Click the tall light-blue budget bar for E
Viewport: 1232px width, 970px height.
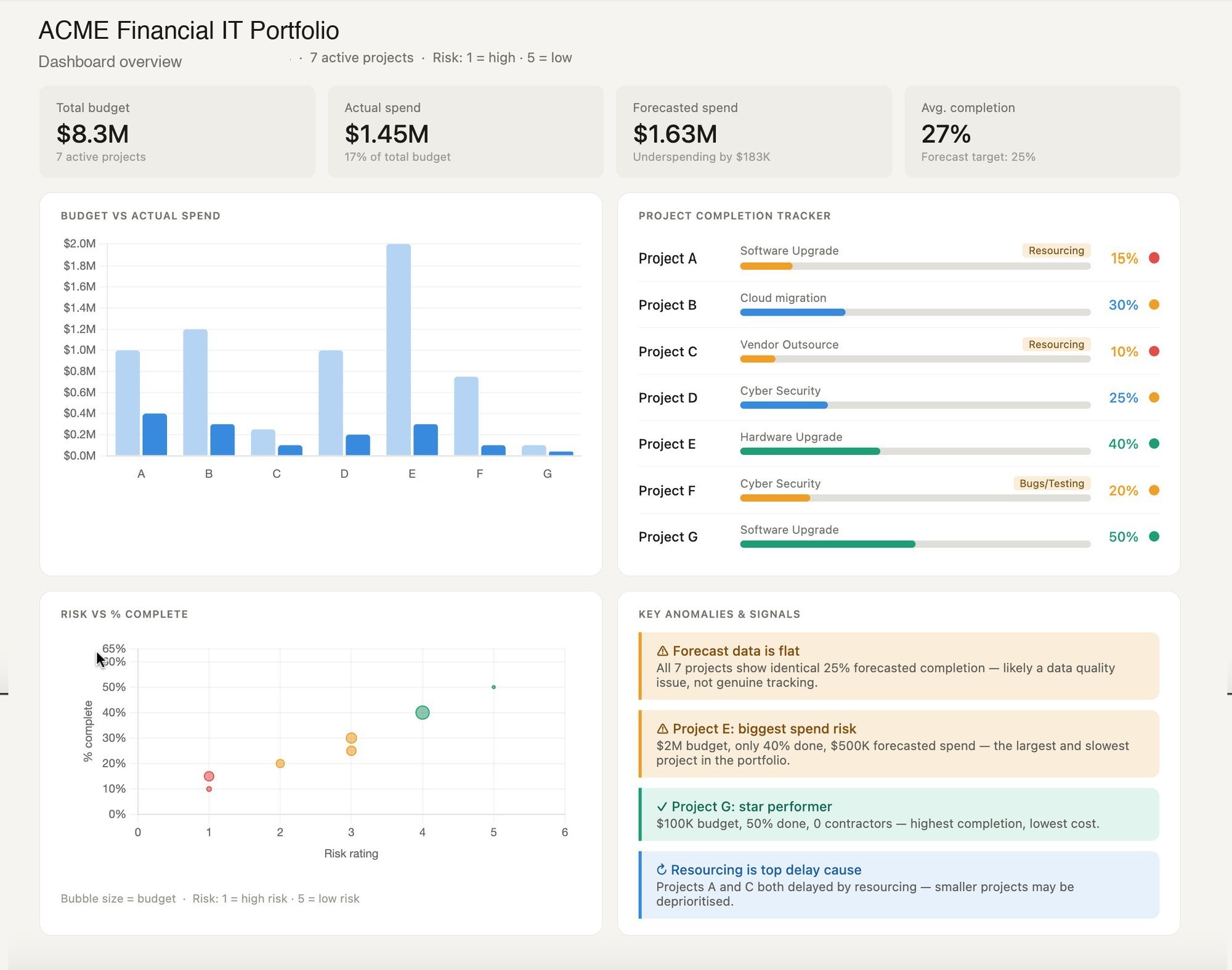(x=399, y=349)
